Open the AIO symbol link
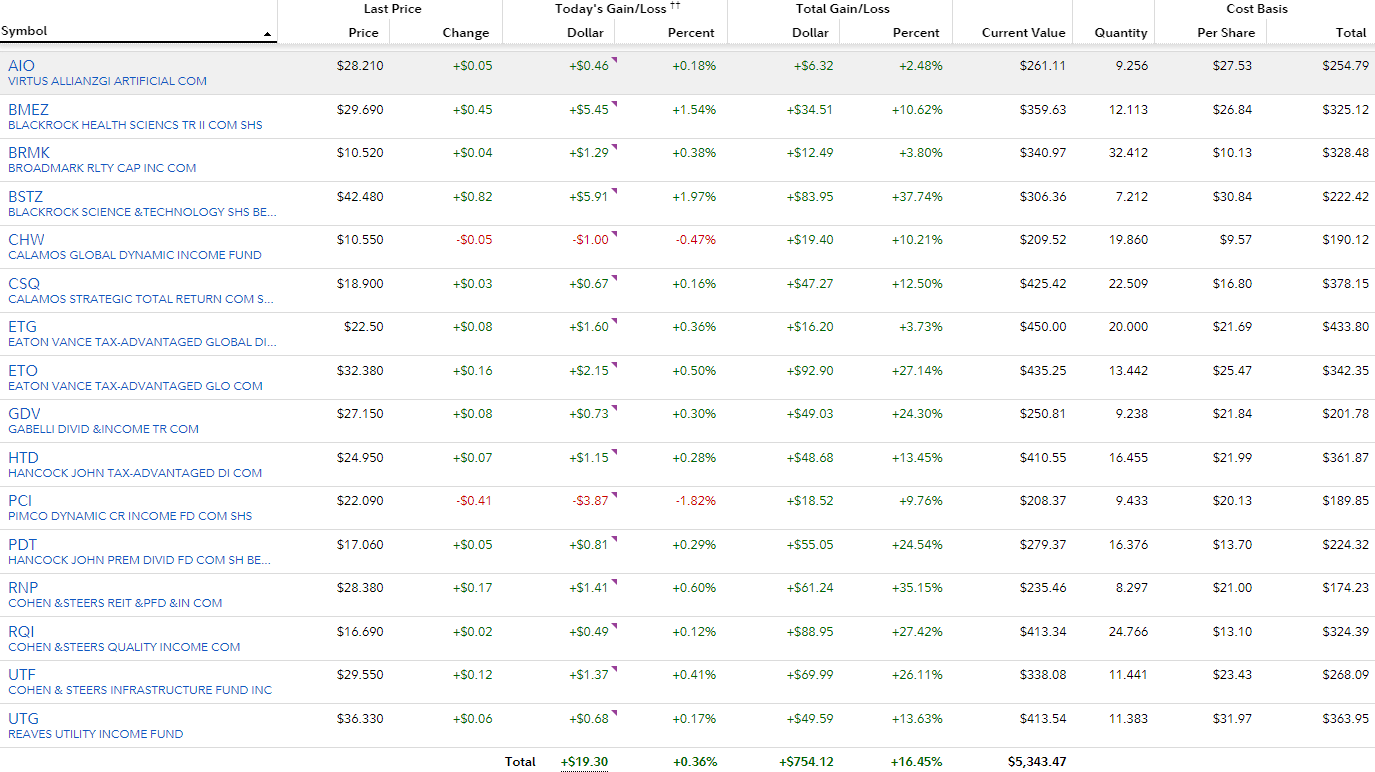The image size is (1375, 772). [x=21, y=66]
